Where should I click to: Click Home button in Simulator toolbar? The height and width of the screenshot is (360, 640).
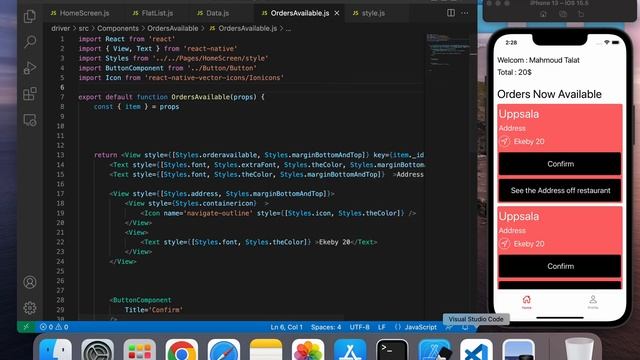(543, 14)
